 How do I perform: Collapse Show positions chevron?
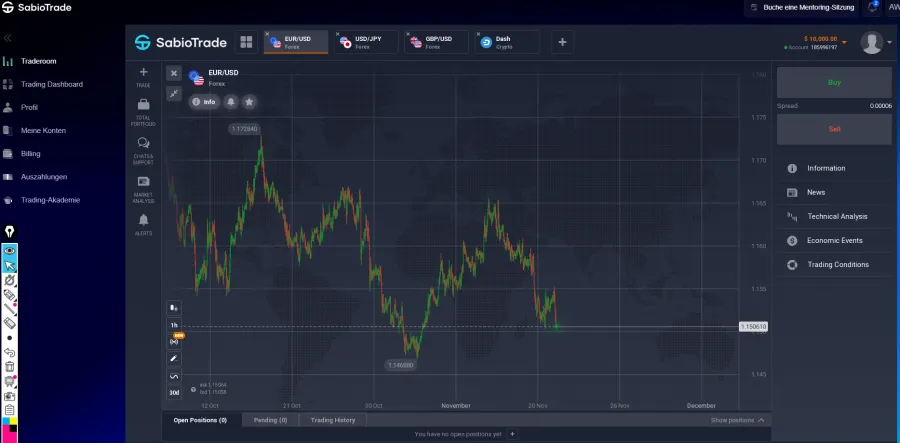click(x=761, y=421)
